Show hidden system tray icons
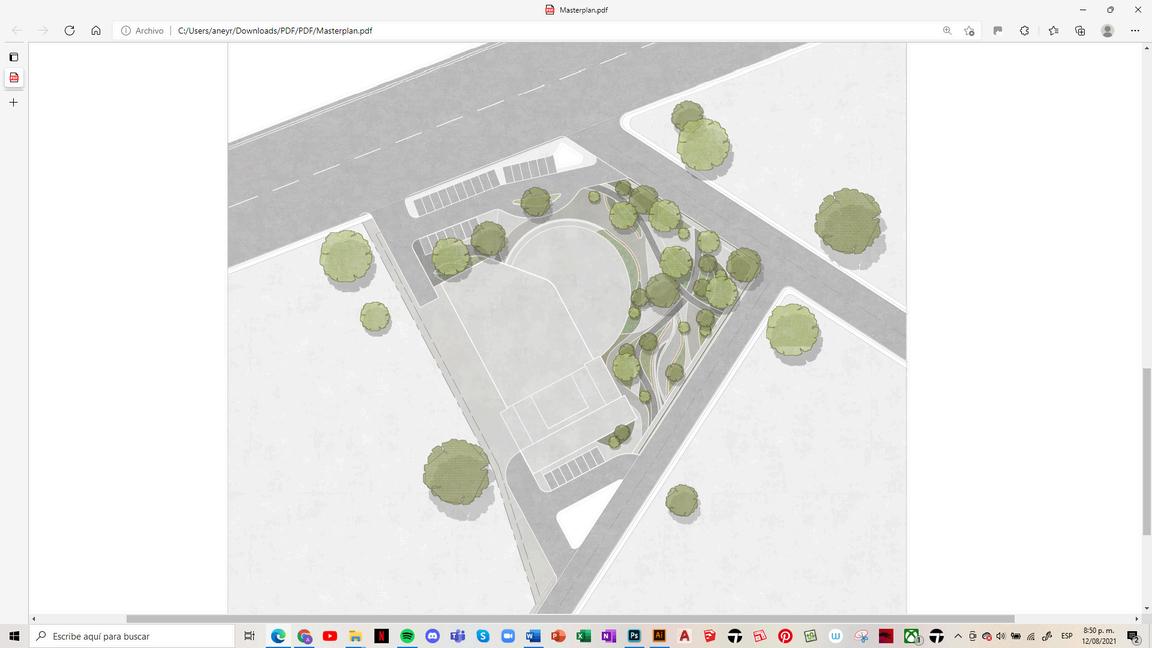The image size is (1152, 648). (x=958, y=636)
